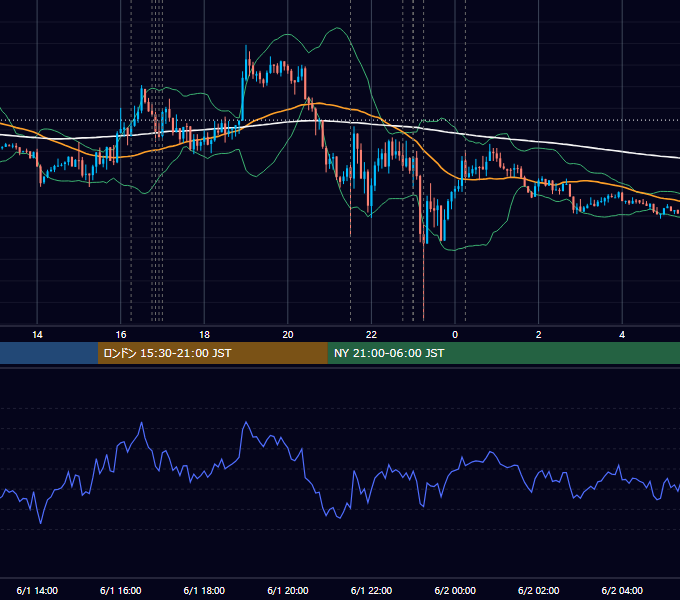Viewport: 680px width, 600px height.
Task: Click hour label 16 on price chart axis
Action: click(x=121, y=335)
